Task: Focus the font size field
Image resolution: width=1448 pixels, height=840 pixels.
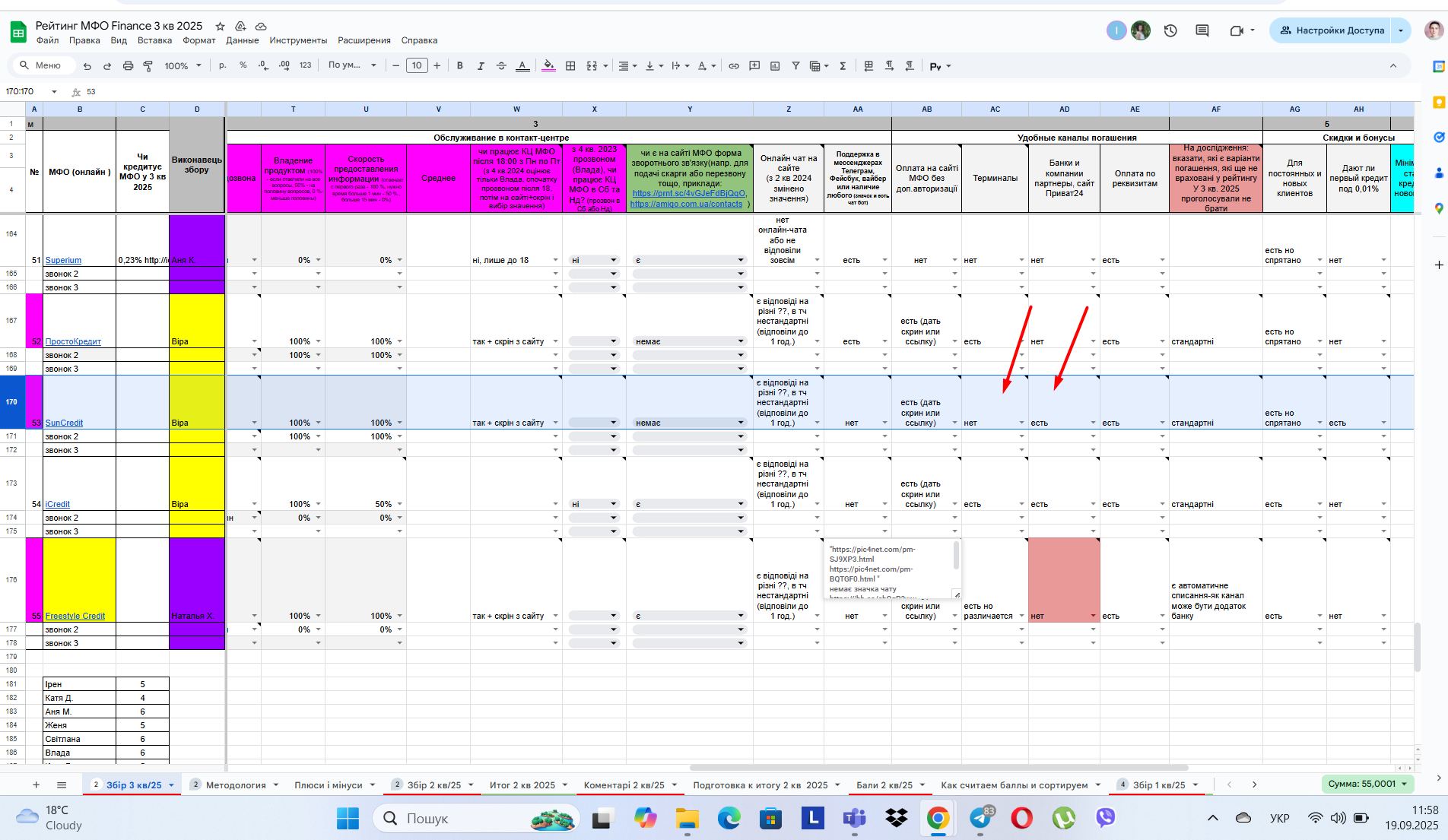Action: 417,65
